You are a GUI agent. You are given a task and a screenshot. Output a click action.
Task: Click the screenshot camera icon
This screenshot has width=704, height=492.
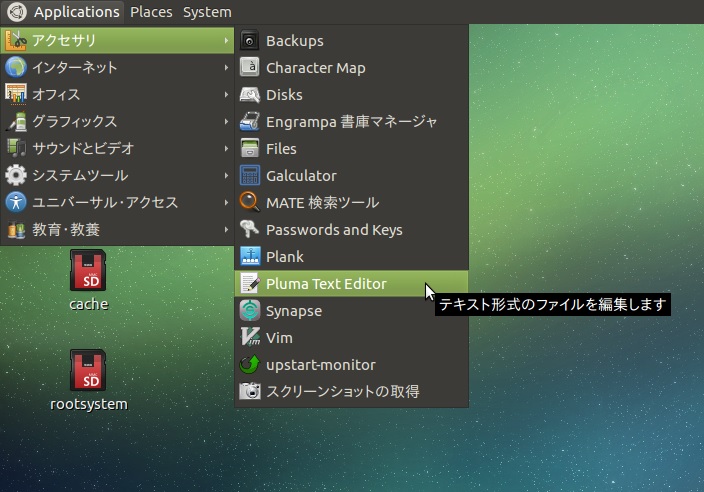pyautogui.click(x=250, y=391)
